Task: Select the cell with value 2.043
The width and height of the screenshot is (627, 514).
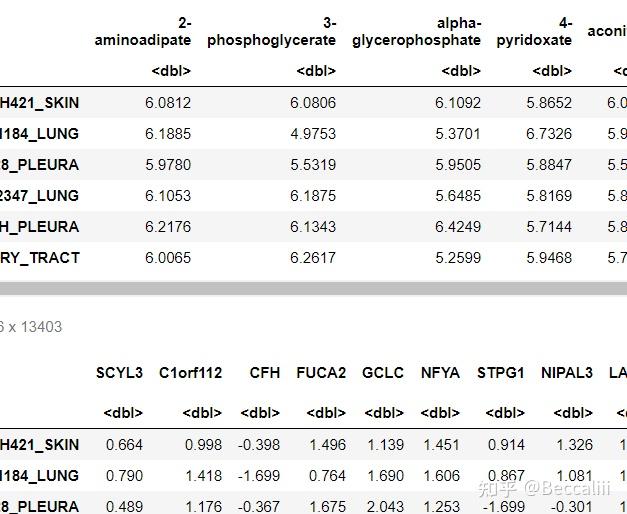Action: click(x=385, y=507)
